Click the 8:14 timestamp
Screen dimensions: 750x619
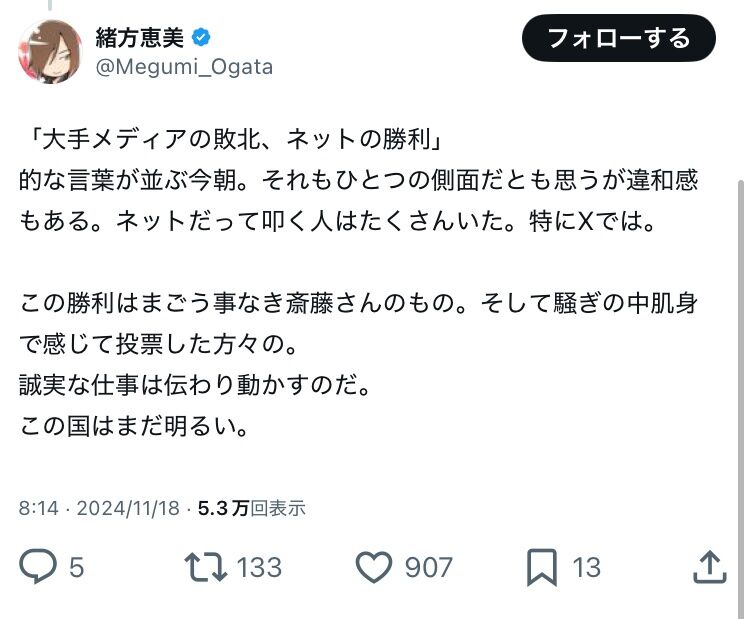(x=38, y=508)
